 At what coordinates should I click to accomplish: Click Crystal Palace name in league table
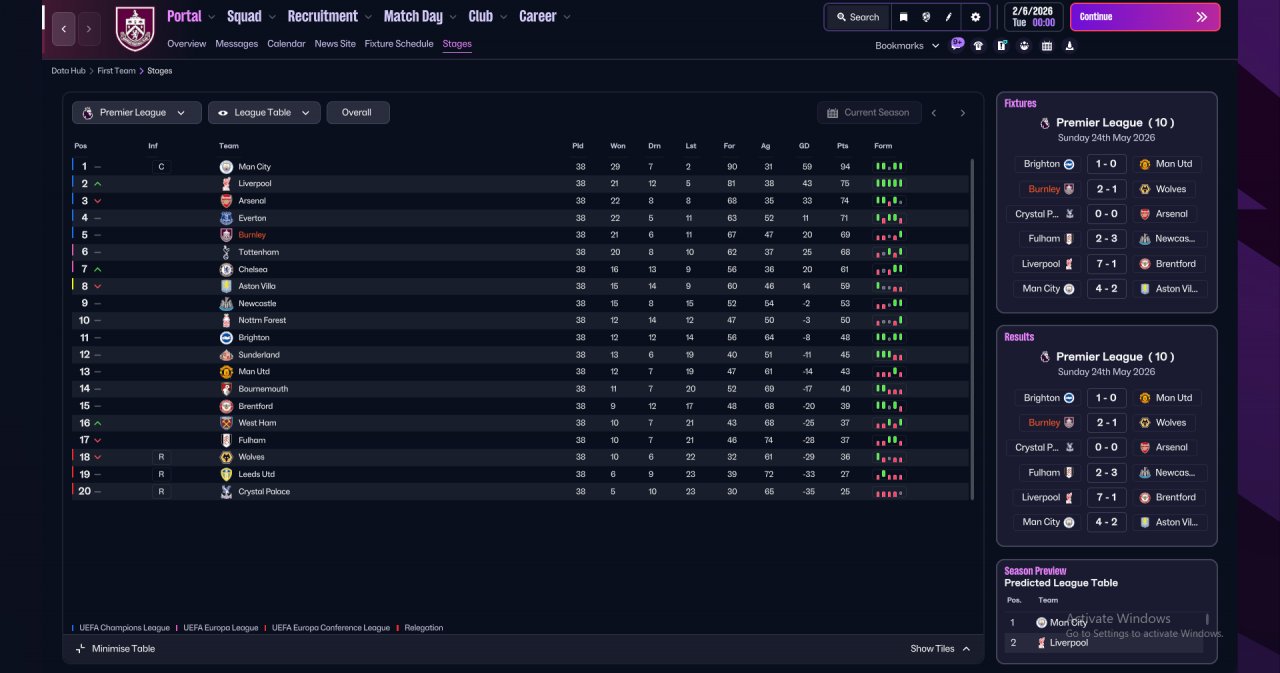[264, 492]
